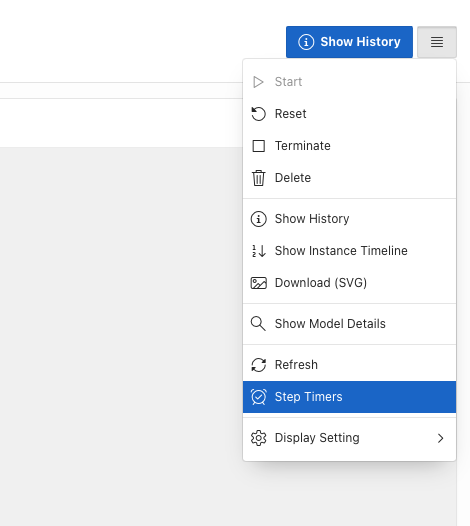Click the Delete trash can icon
Image resolution: width=470 pixels, height=526 pixels.
[258, 178]
